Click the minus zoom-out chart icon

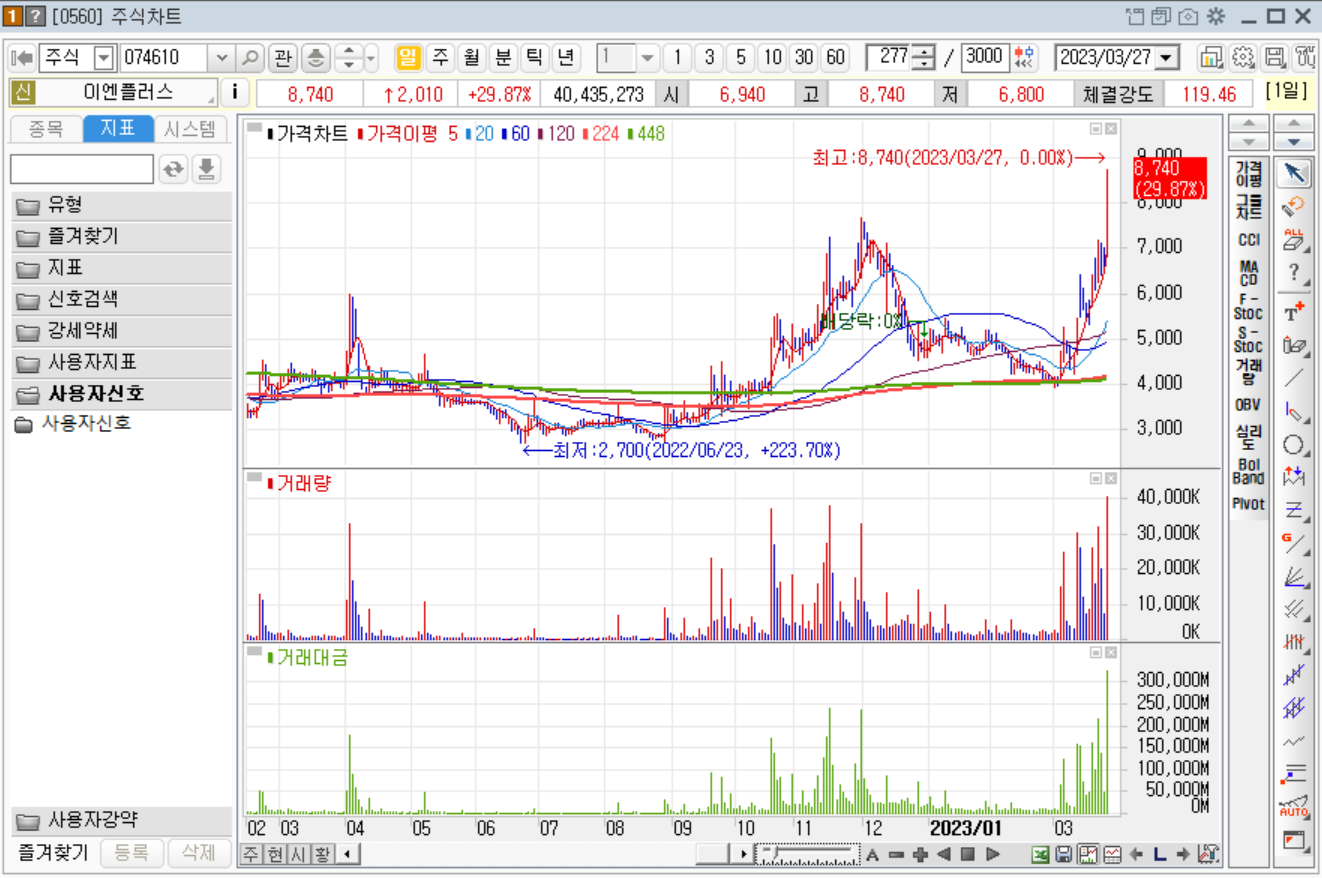896,854
